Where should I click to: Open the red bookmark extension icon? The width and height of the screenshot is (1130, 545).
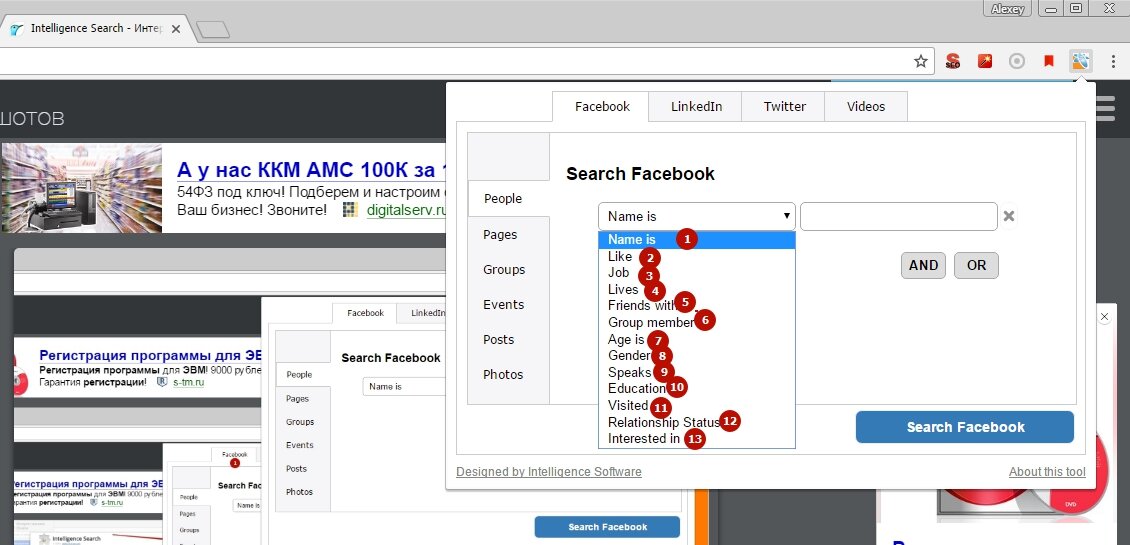tap(1049, 61)
